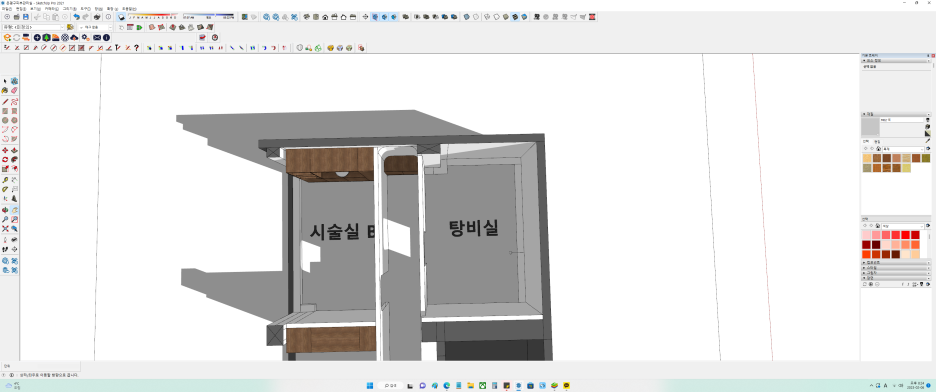Click the material name input field
Viewport: 936px width, 392px height.
tap(901, 120)
